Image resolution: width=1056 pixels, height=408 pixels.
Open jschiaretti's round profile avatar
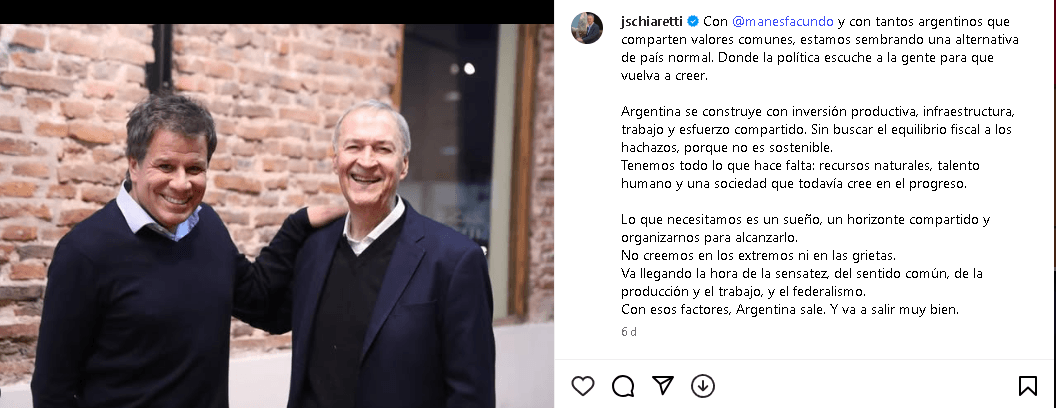click(587, 28)
